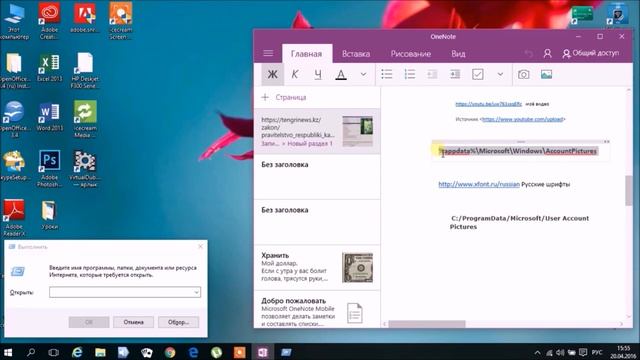Click the Общий доступ share button

(x=591, y=53)
